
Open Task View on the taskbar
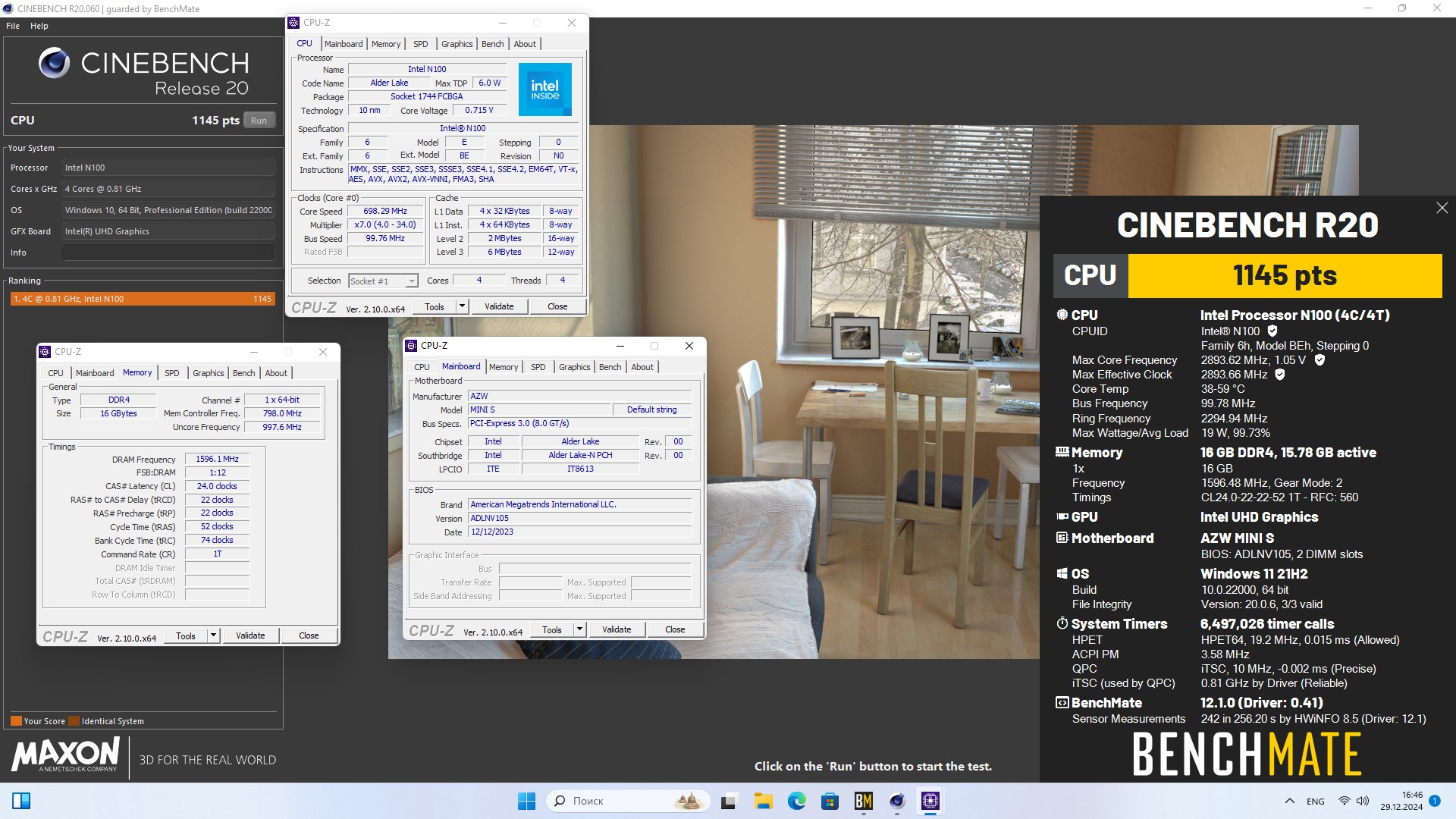click(x=729, y=801)
